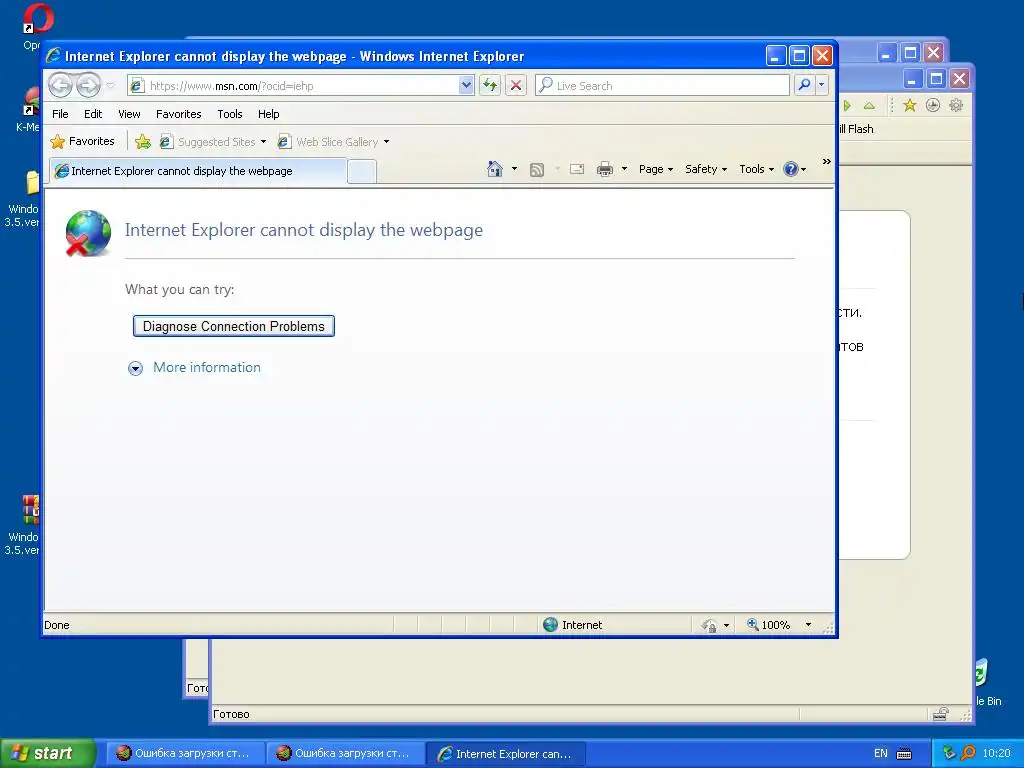
Task: Switch to second 'Ошибка загрузки' taskbar window
Action: click(345, 753)
